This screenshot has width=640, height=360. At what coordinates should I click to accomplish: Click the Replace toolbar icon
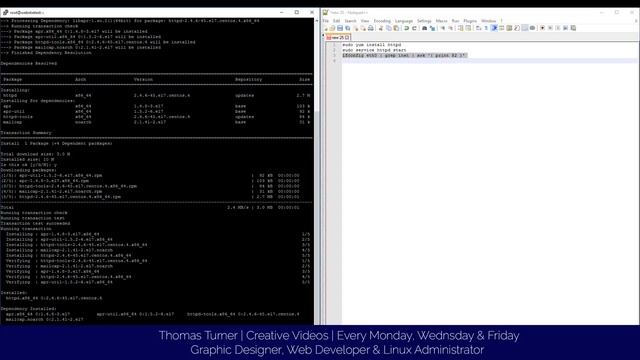coord(433,28)
